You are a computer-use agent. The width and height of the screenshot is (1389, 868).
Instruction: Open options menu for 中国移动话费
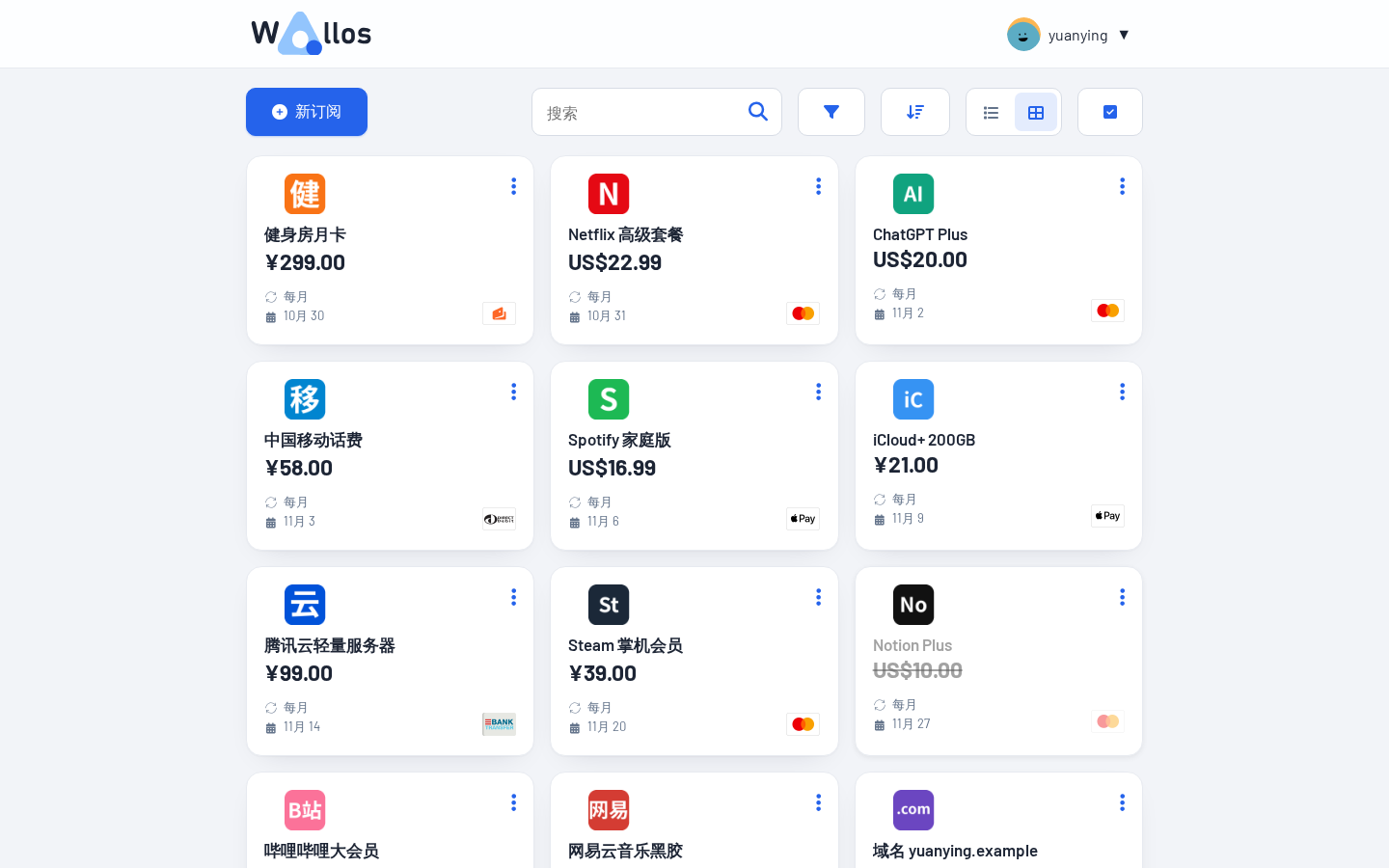click(x=514, y=392)
